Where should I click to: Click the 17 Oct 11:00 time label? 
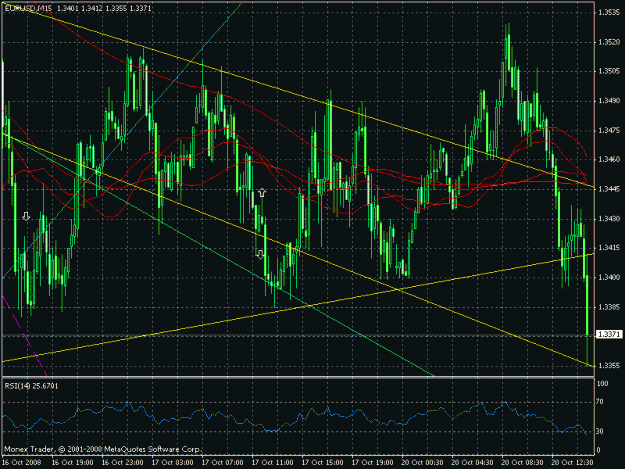[x=273, y=462]
